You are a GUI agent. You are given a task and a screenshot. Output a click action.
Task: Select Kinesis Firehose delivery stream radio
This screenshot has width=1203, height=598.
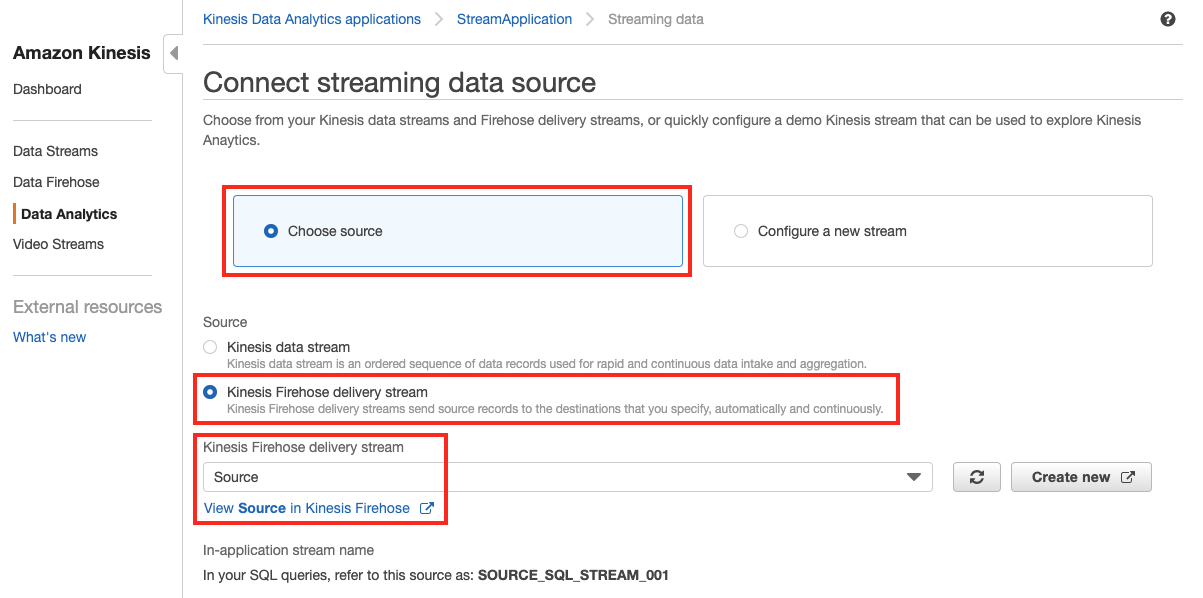pyautogui.click(x=210, y=392)
